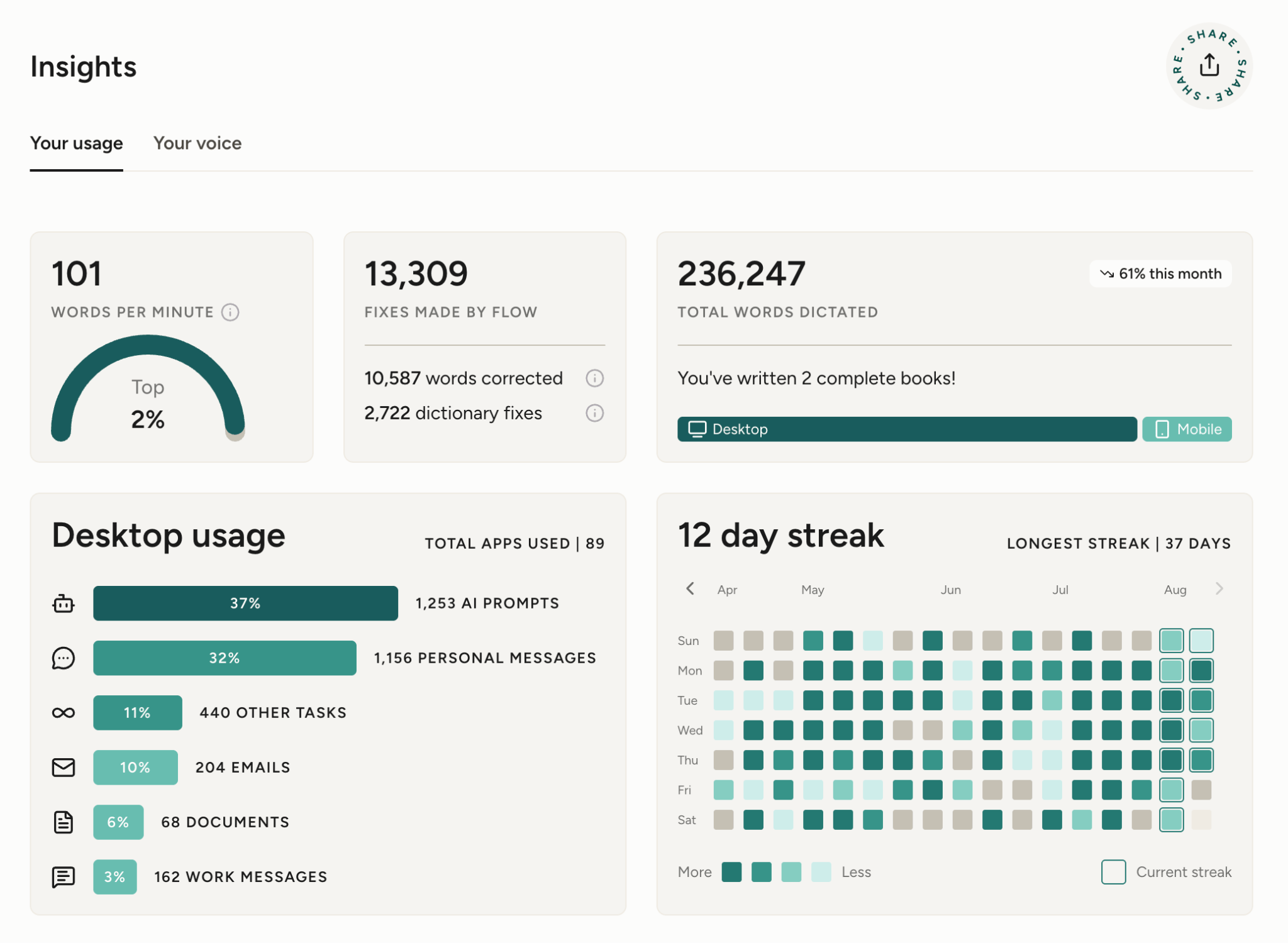Click the 236,247 total words number
Viewport: 1288px width, 943px height.
coord(741,274)
